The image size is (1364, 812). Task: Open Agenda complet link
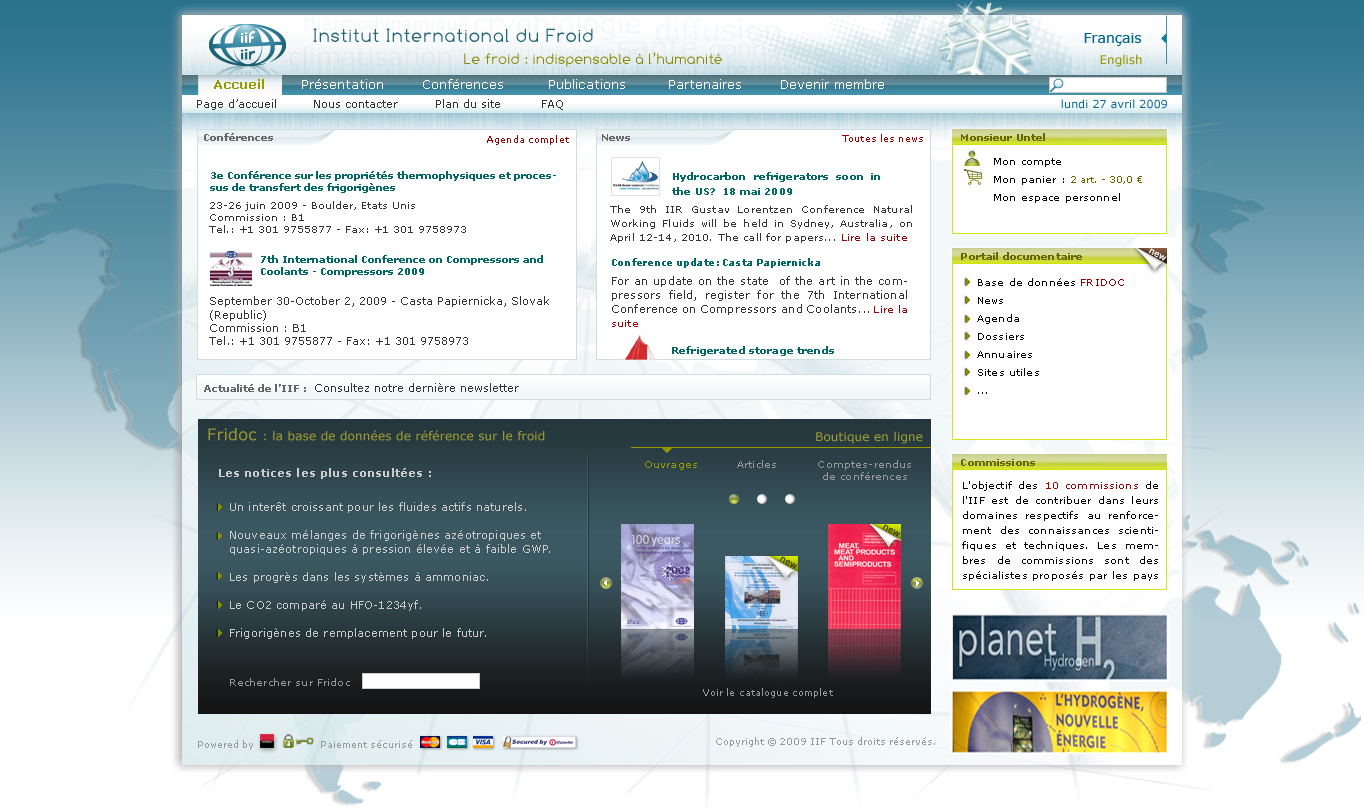528,140
